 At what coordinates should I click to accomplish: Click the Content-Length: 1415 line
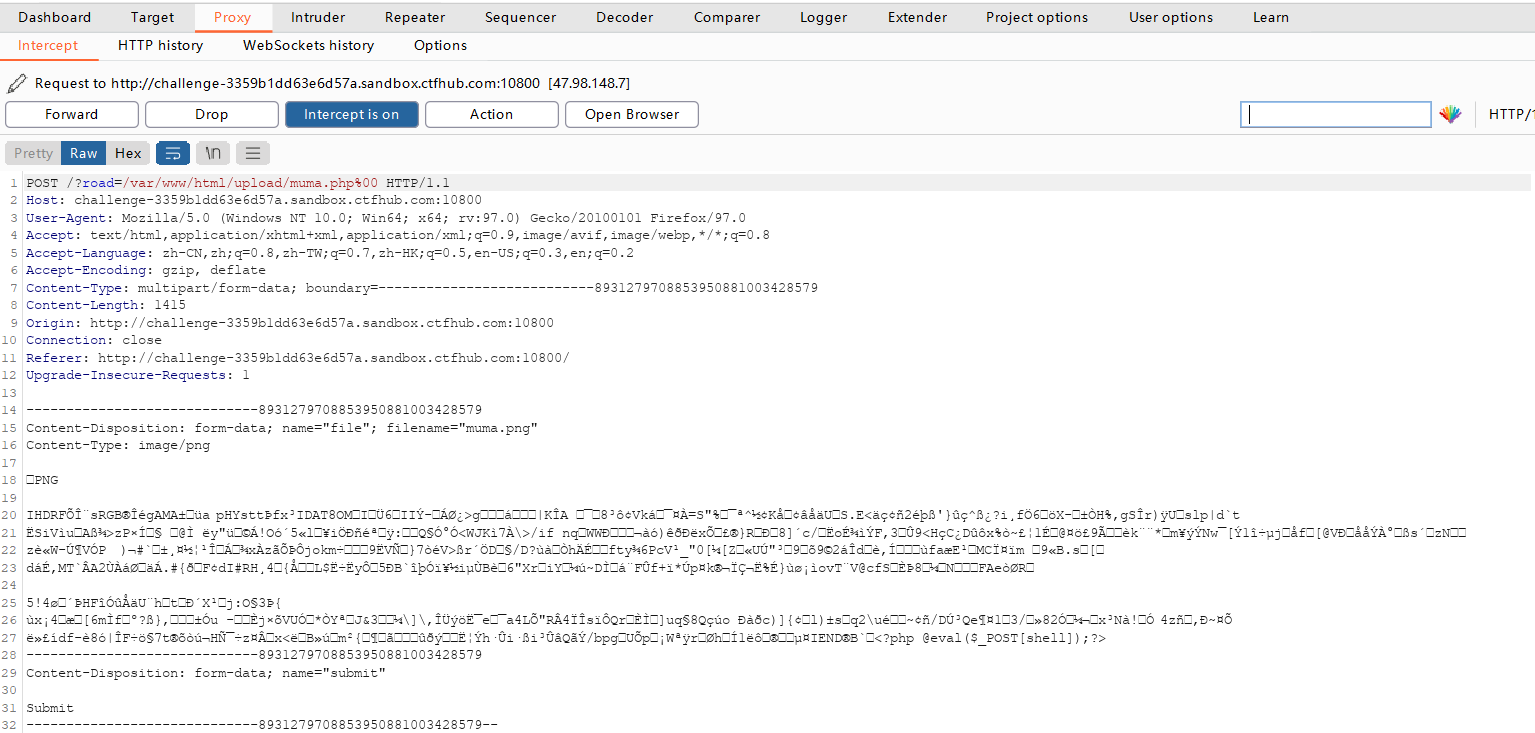(x=106, y=305)
